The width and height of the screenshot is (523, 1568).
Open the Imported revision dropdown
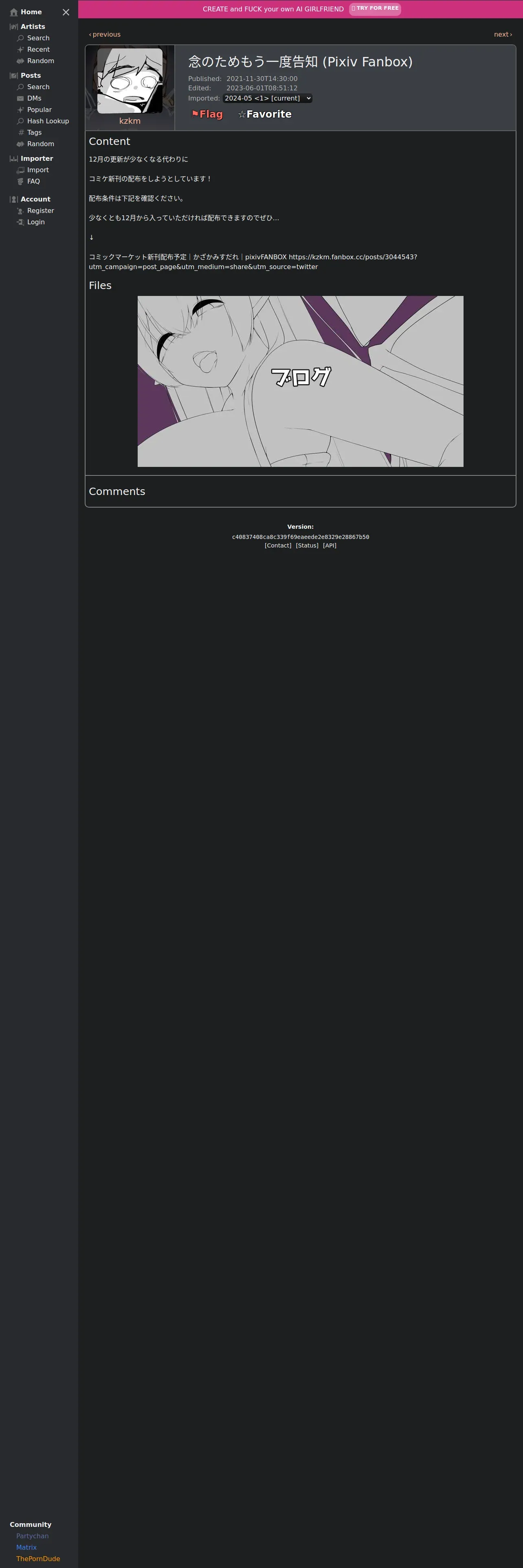point(267,99)
